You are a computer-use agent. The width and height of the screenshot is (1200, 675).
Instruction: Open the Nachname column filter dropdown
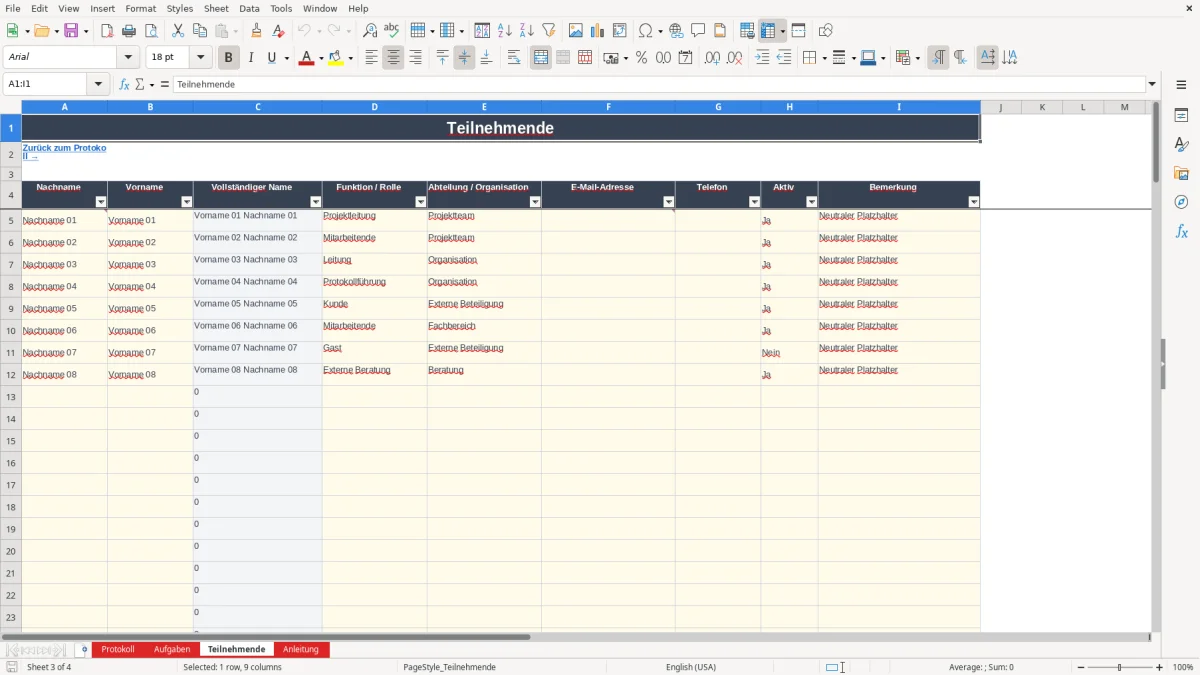(101, 202)
